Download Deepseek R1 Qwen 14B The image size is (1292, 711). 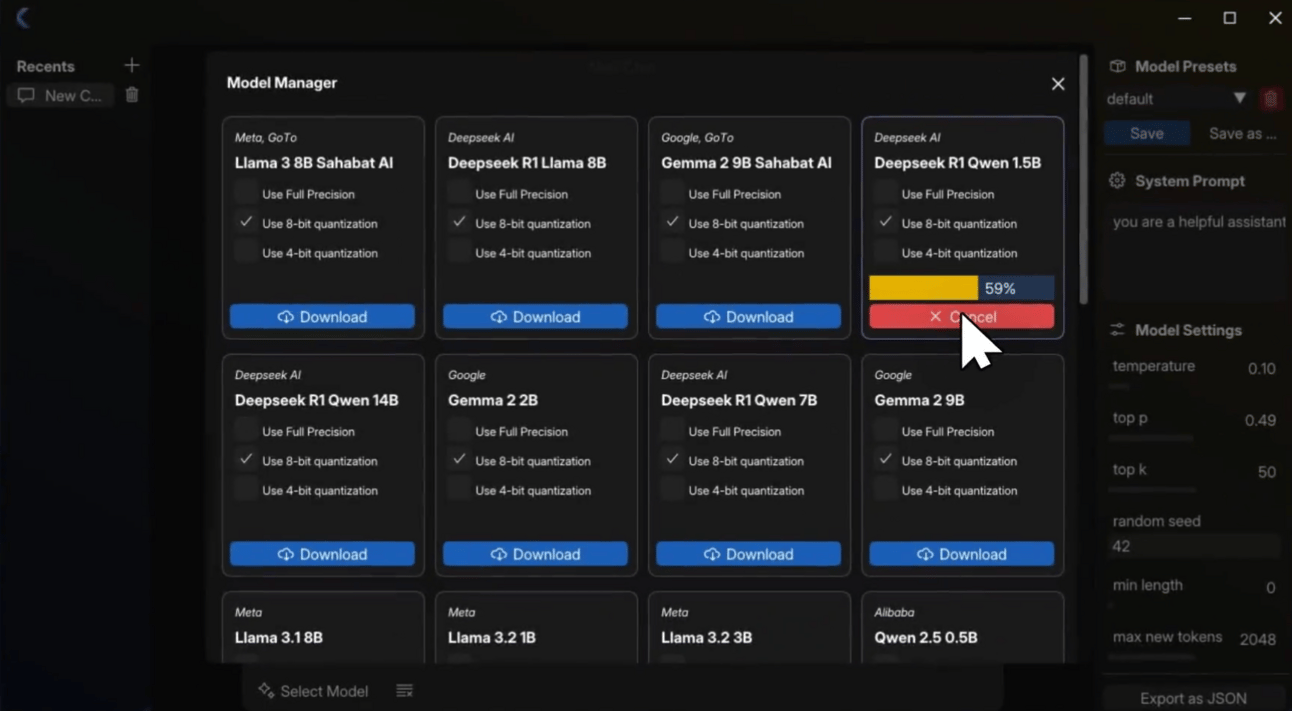click(322, 554)
